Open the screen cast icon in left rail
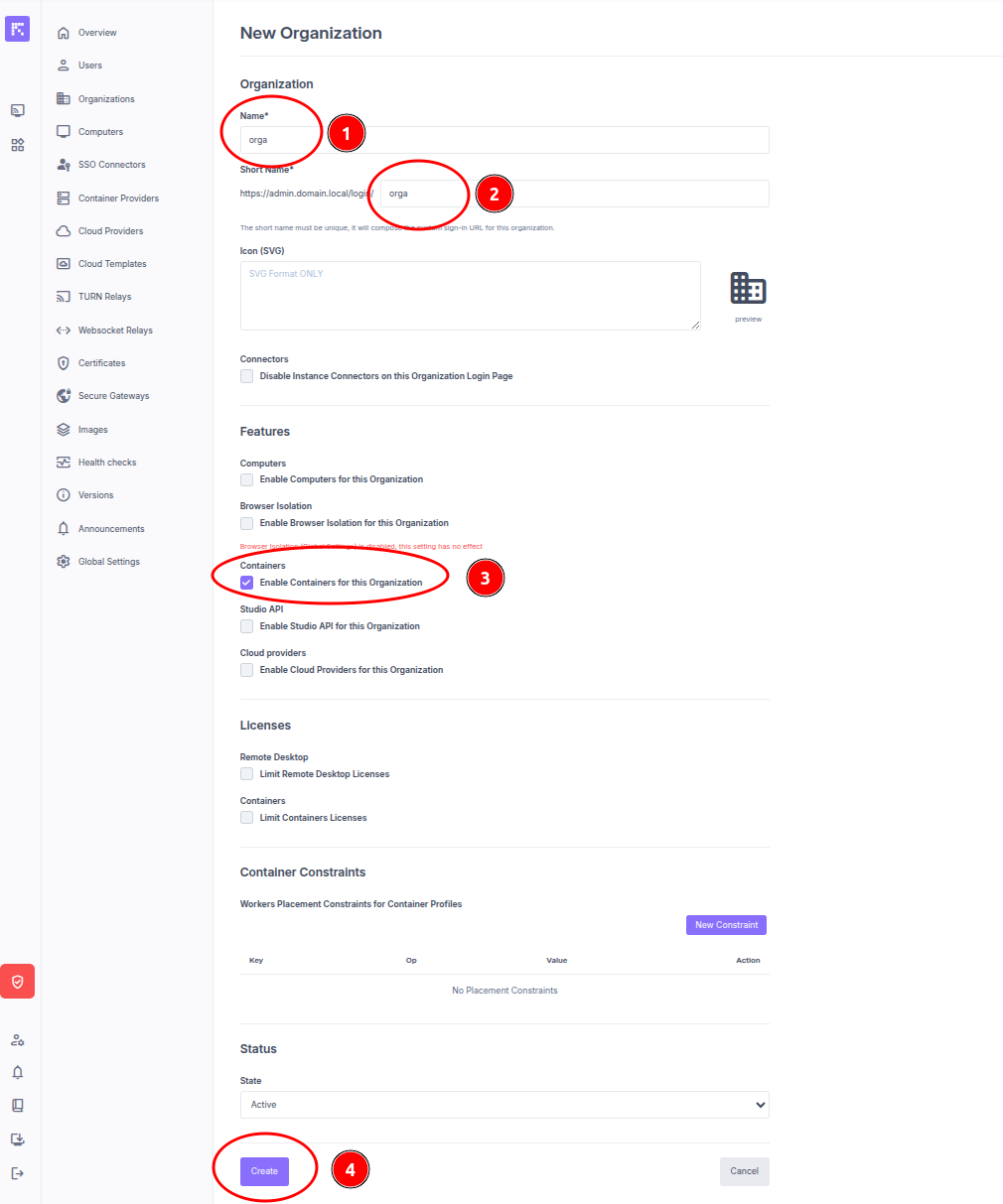 17,111
